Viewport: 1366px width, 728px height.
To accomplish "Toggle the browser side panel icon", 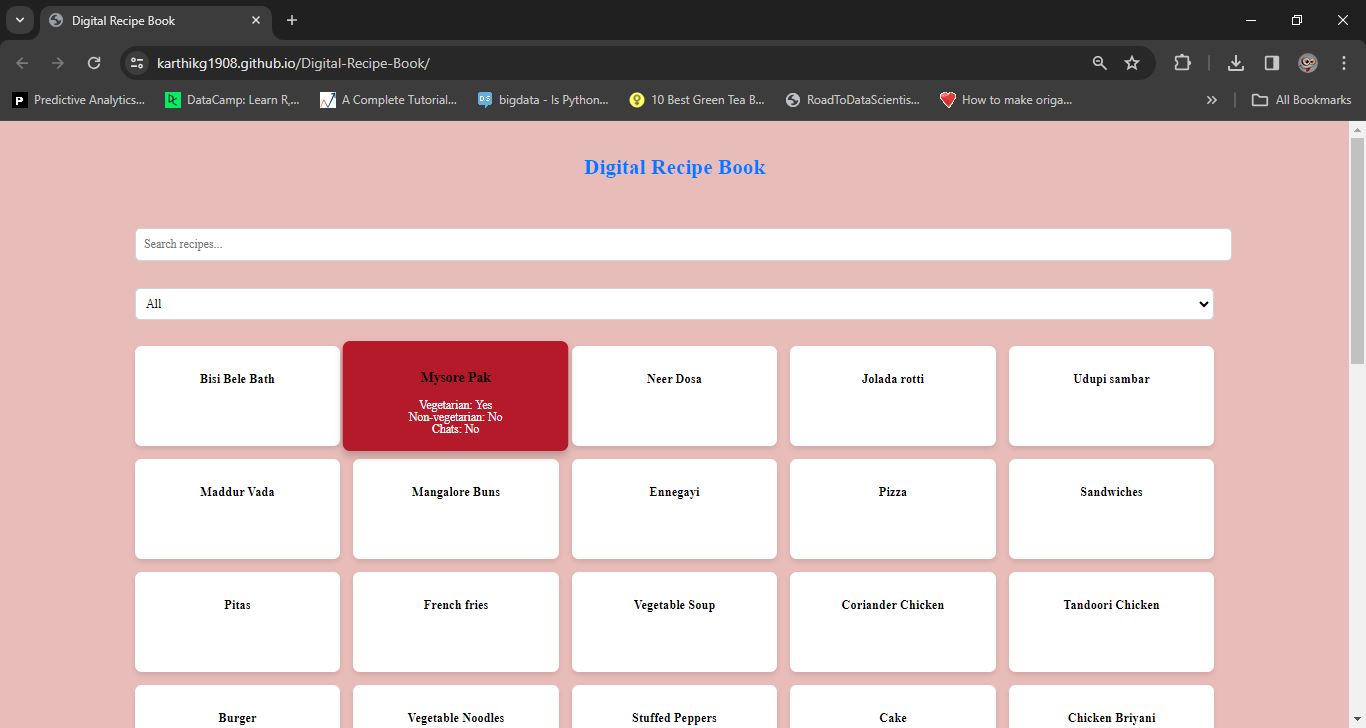I will [x=1272, y=63].
